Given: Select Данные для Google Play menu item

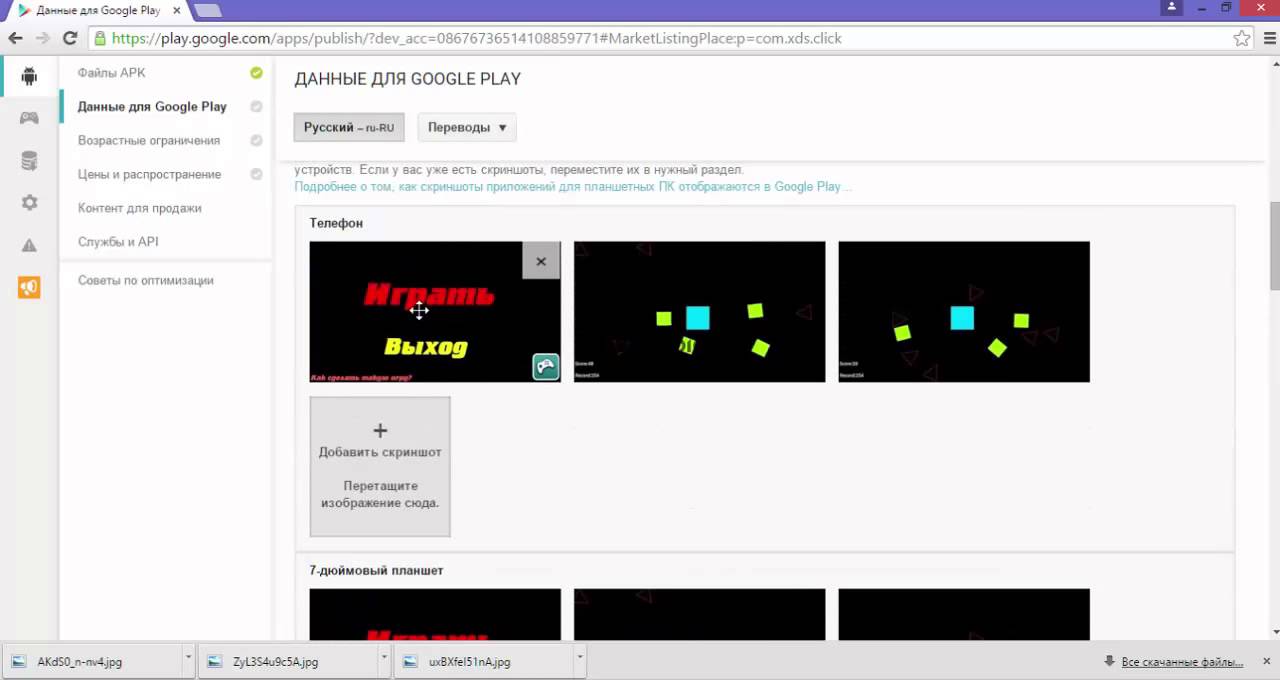Looking at the screenshot, I should tap(152, 107).
